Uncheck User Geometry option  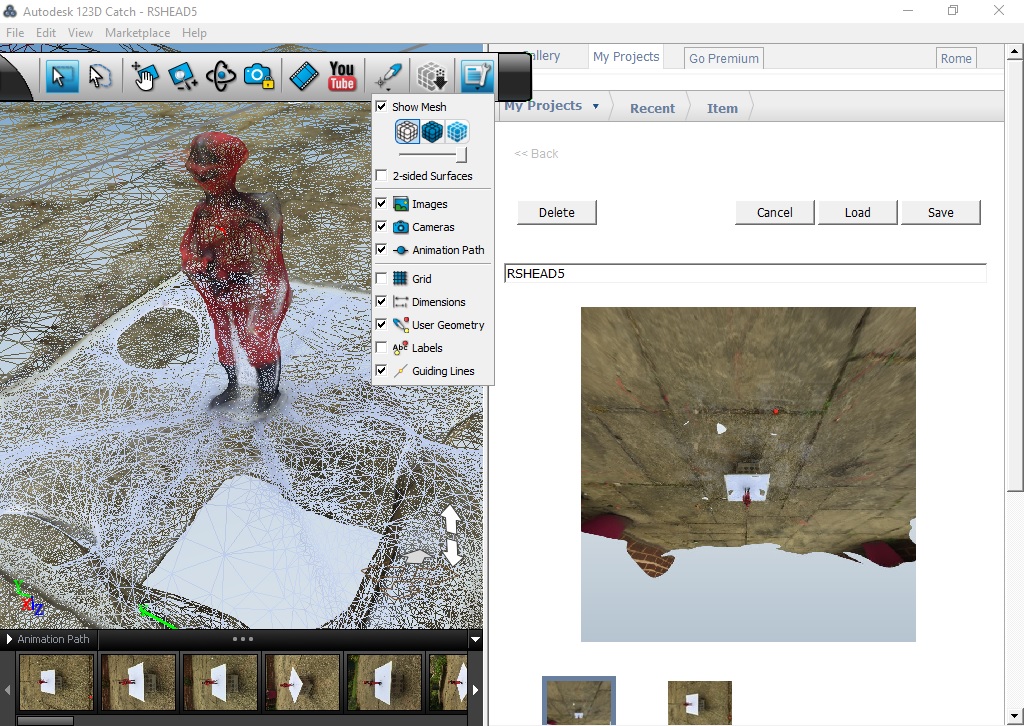point(381,324)
